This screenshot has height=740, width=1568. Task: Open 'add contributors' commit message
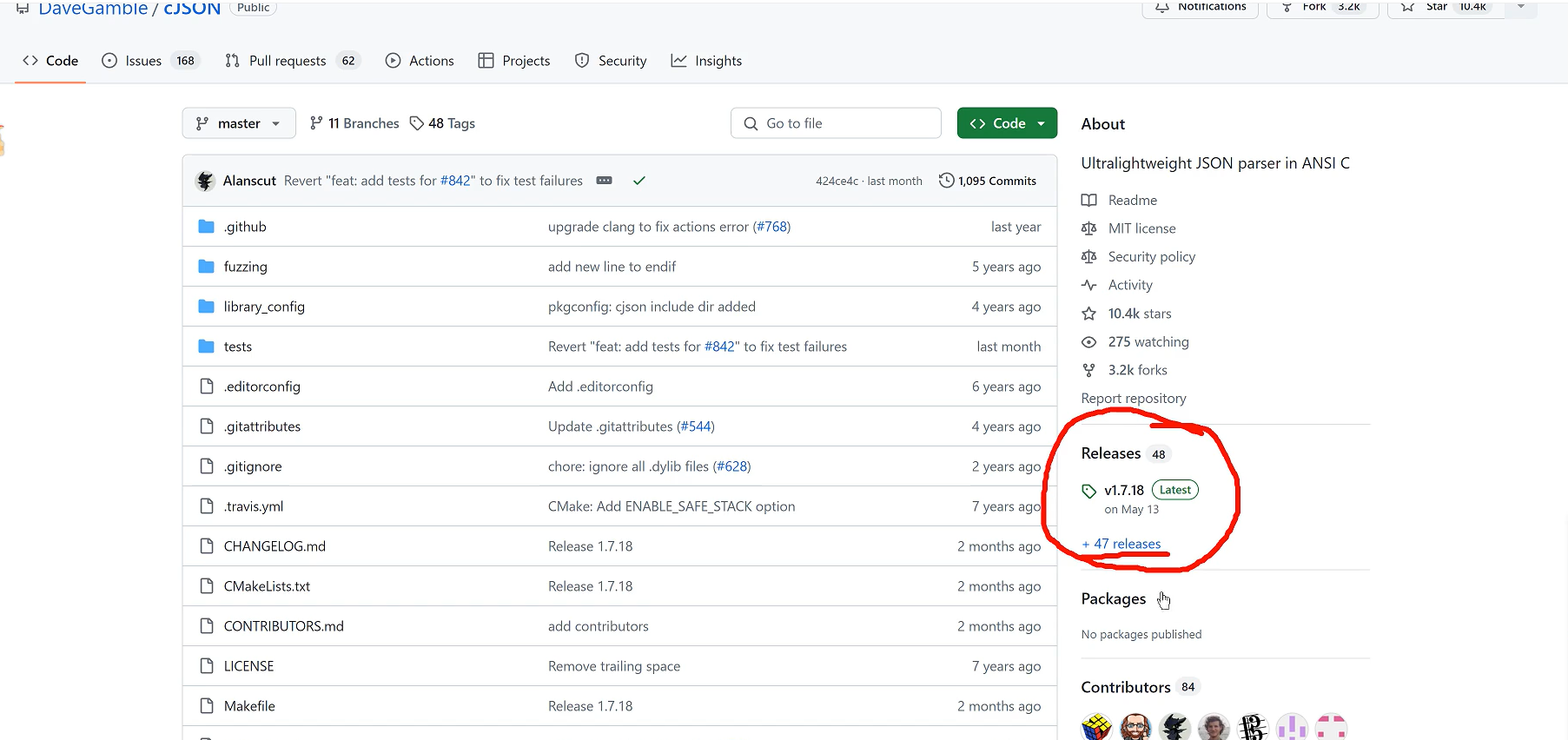(x=599, y=626)
